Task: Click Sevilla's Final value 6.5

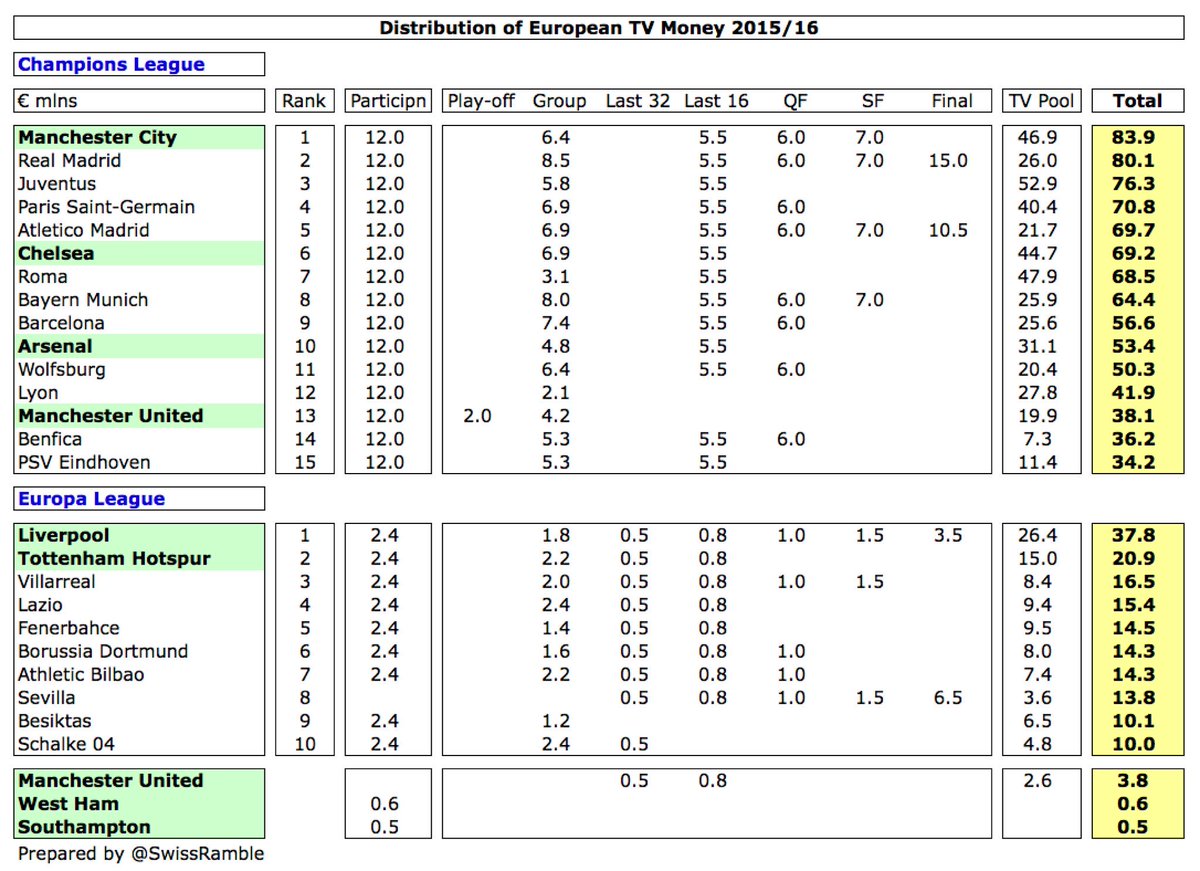Action: tap(948, 697)
